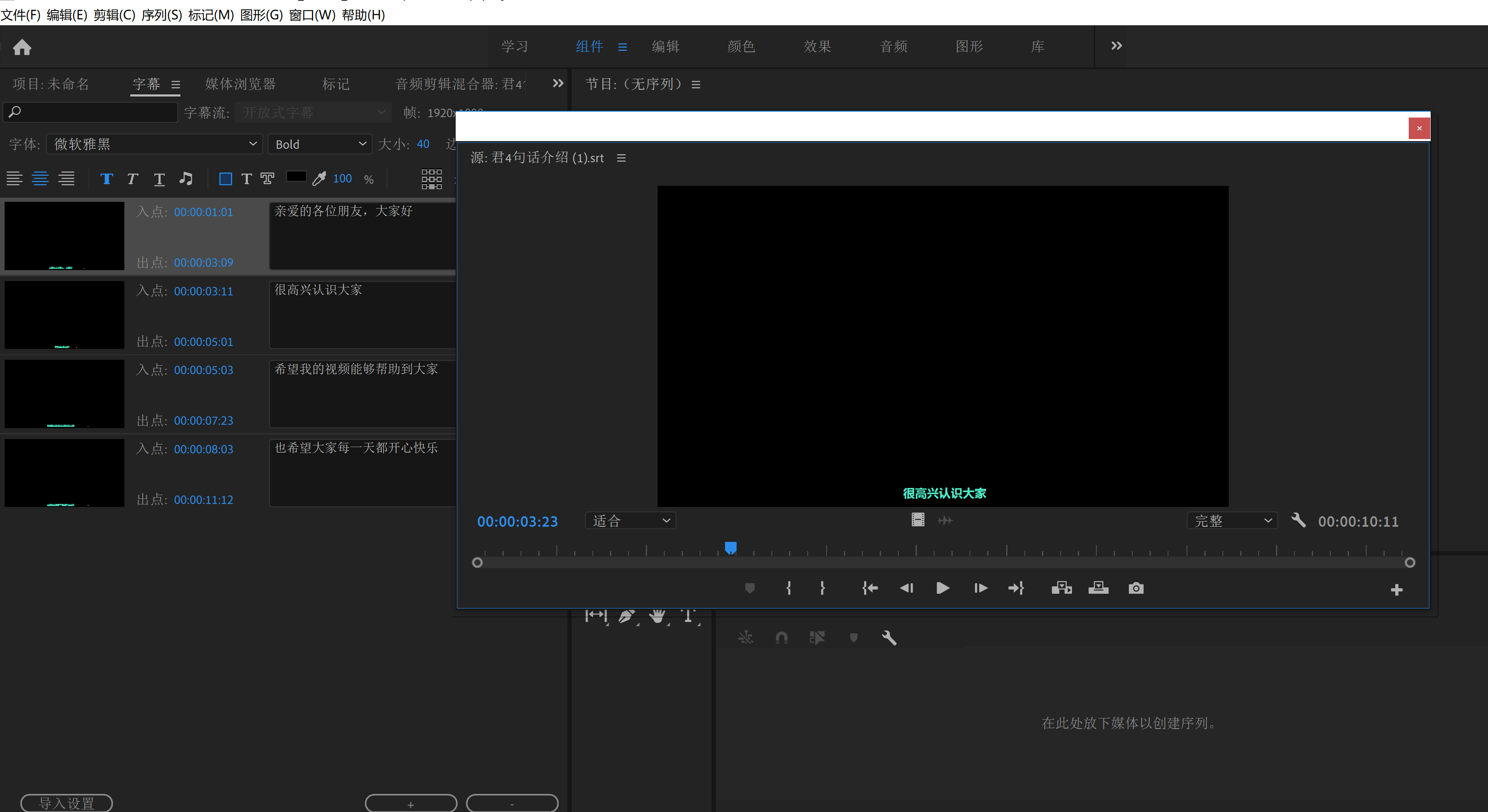Click source monitor settings wrench icon

pos(1298,520)
